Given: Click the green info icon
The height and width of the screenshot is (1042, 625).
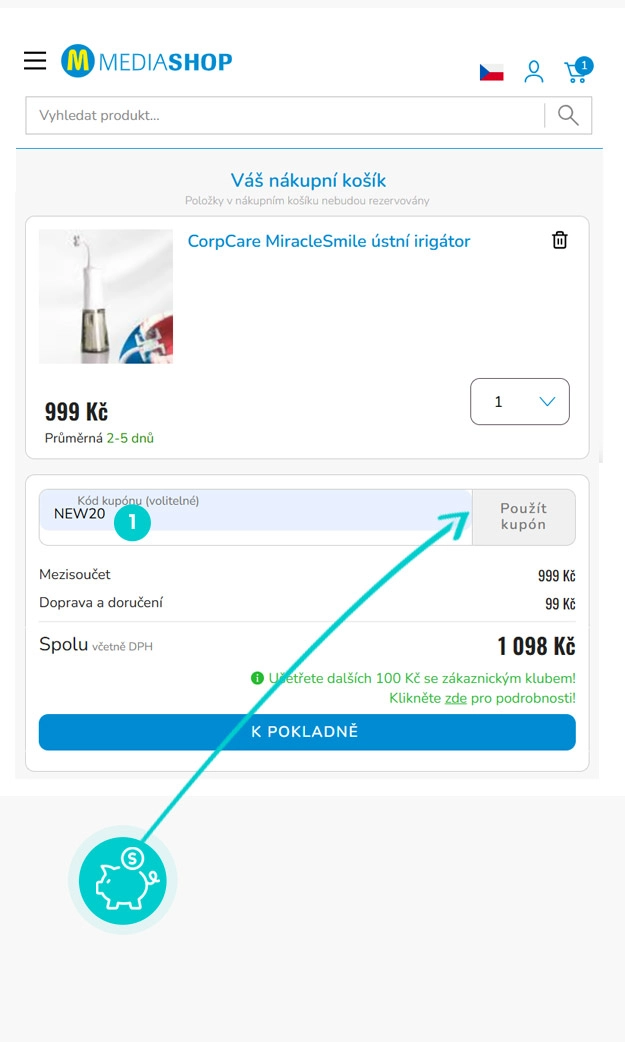Looking at the screenshot, I should coord(257,678).
